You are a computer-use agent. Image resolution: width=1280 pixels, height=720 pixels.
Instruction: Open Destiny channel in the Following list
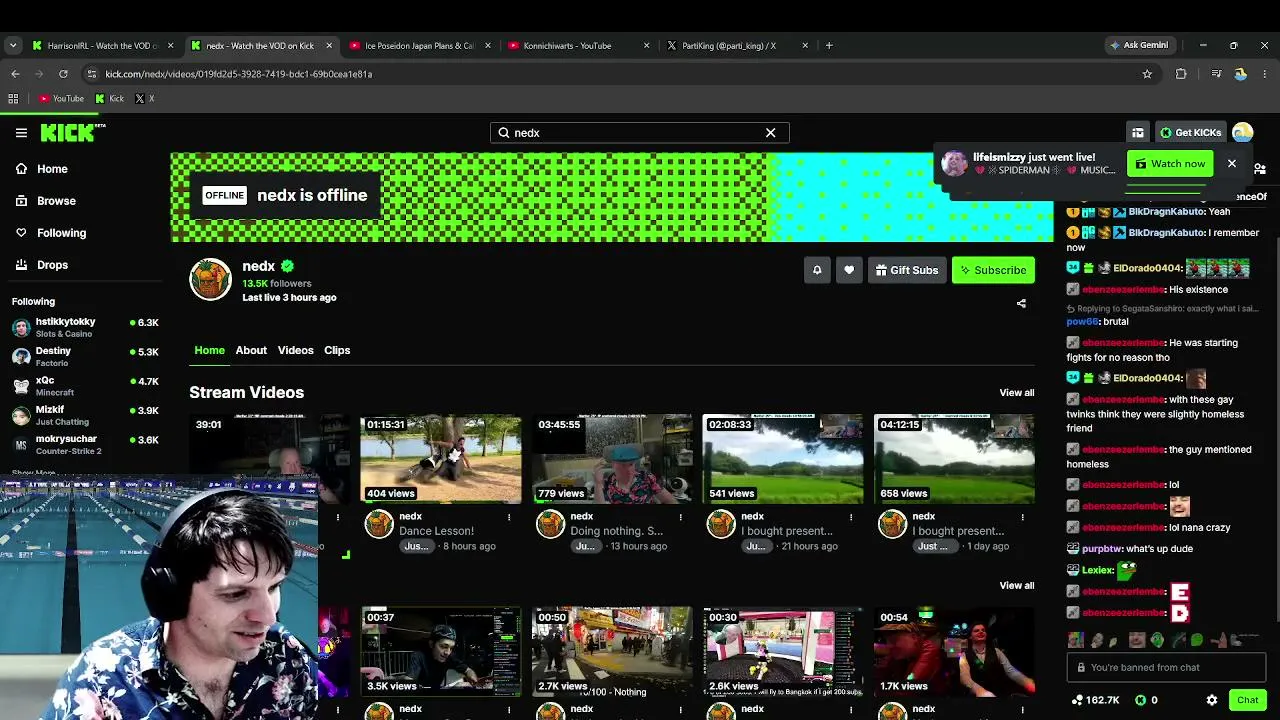(x=85, y=356)
